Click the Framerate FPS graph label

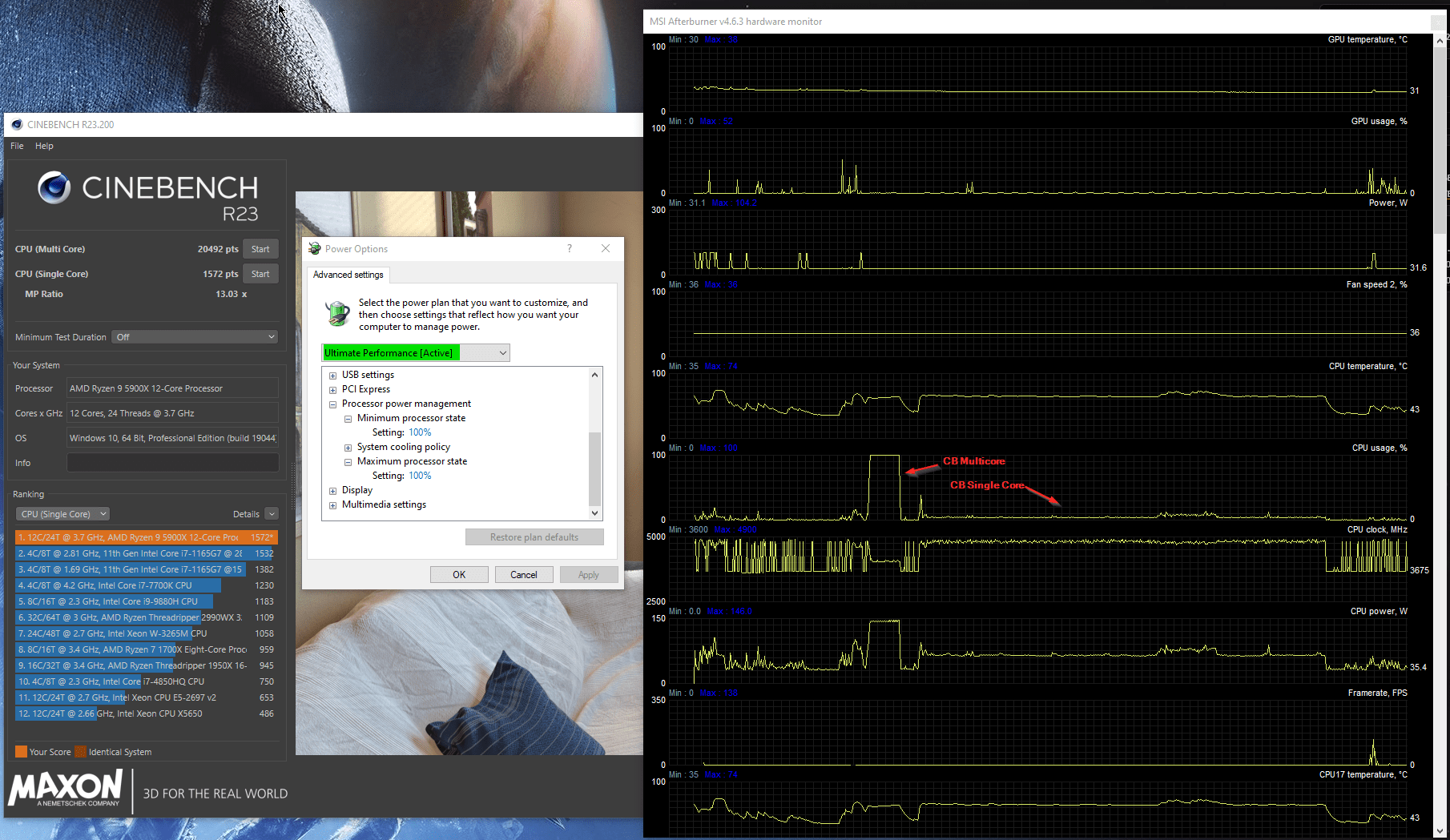[x=1377, y=693]
